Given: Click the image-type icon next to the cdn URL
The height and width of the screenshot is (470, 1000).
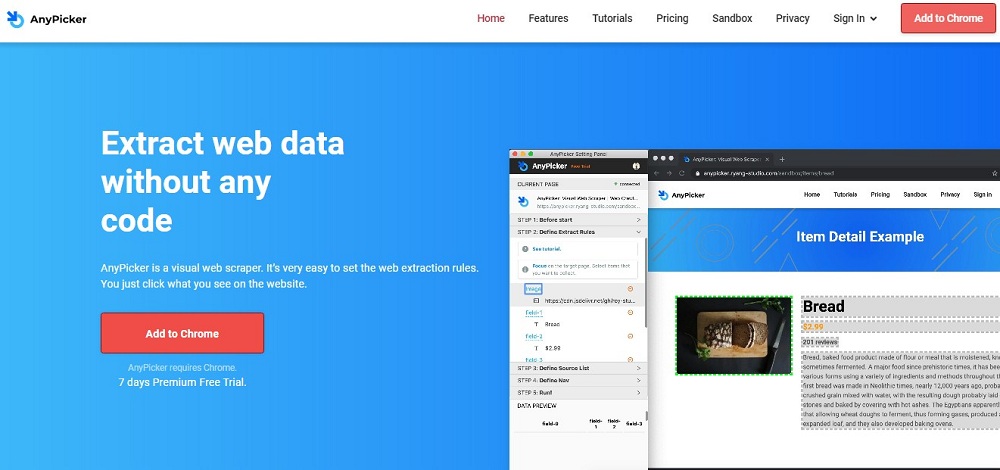Looking at the screenshot, I should pos(536,300).
